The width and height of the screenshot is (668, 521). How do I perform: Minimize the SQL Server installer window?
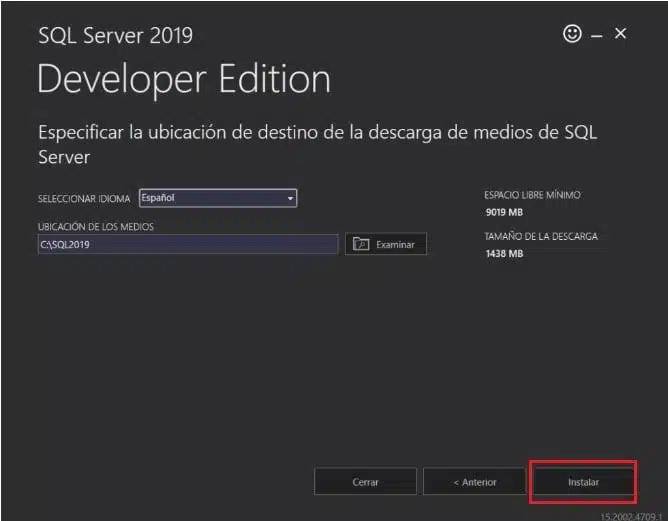click(x=596, y=36)
